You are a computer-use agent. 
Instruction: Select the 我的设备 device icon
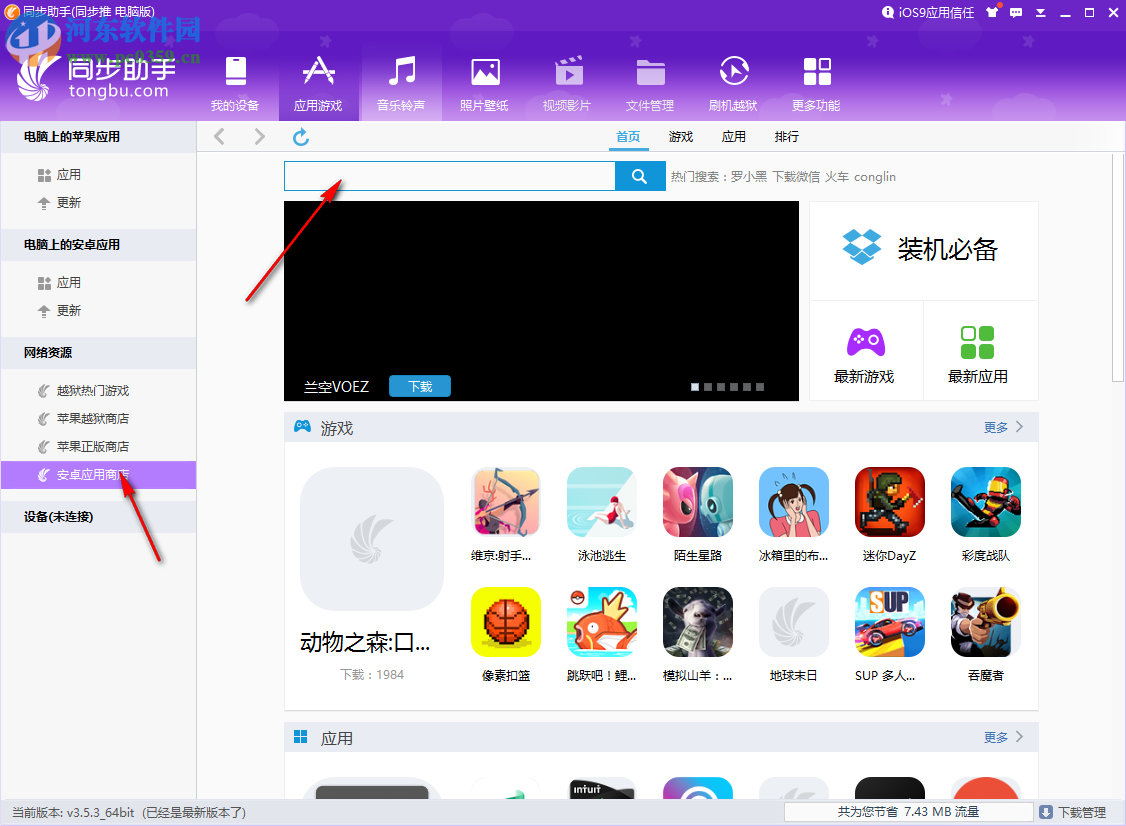(x=235, y=72)
